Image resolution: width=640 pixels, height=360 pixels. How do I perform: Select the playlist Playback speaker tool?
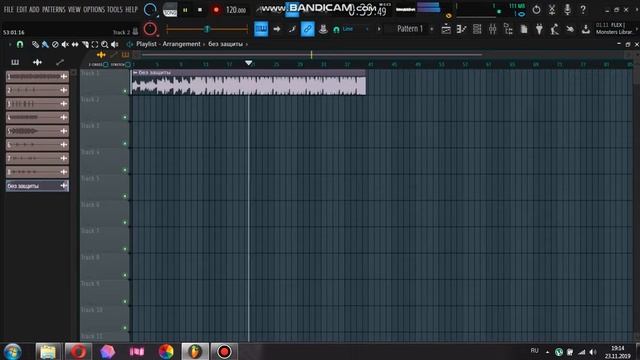pos(115,44)
